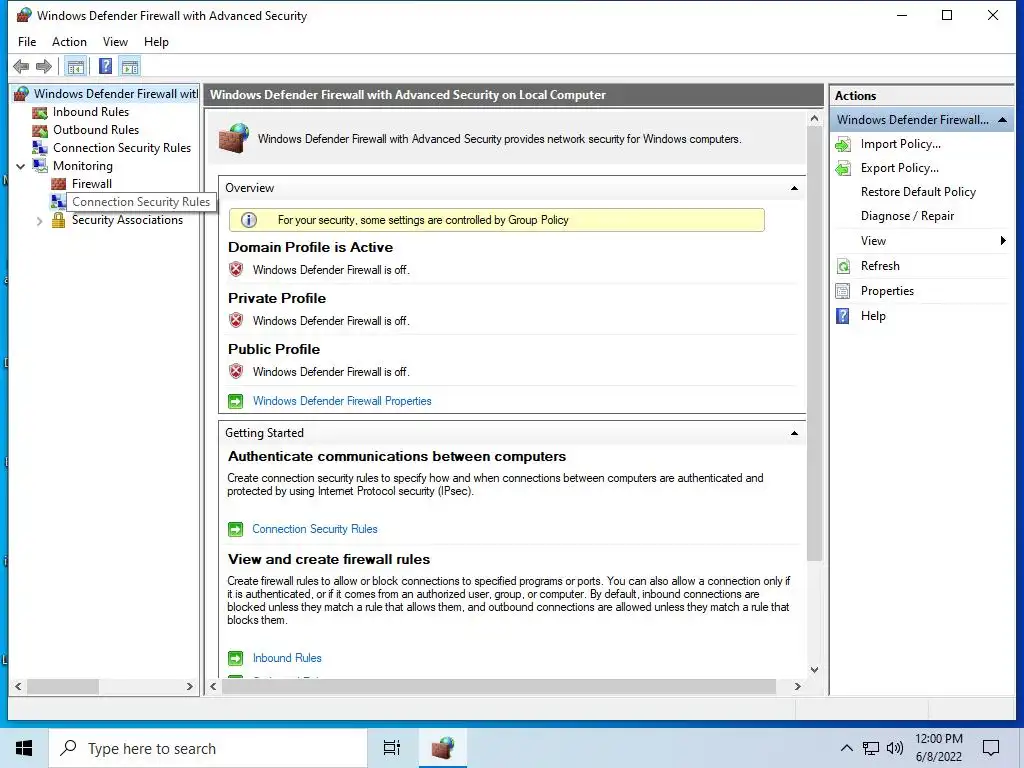Open the File menu

pos(27,42)
